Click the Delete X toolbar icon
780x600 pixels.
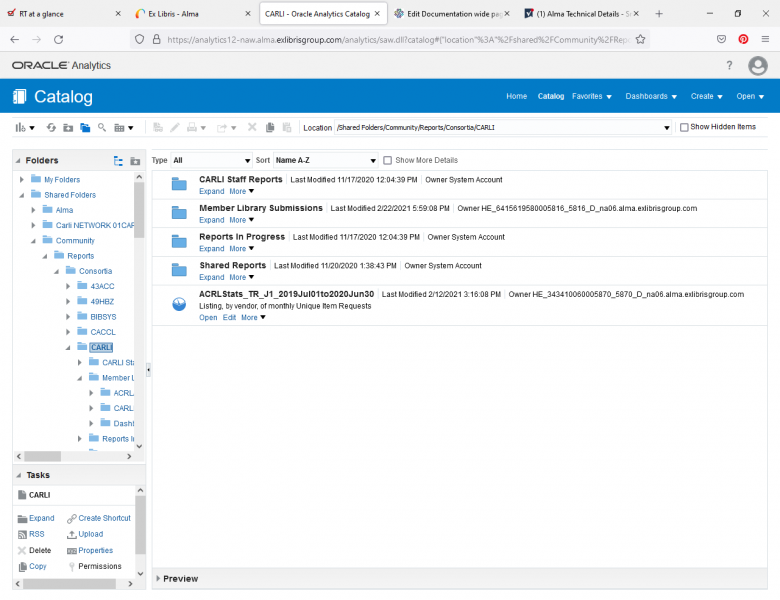click(x=252, y=127)
